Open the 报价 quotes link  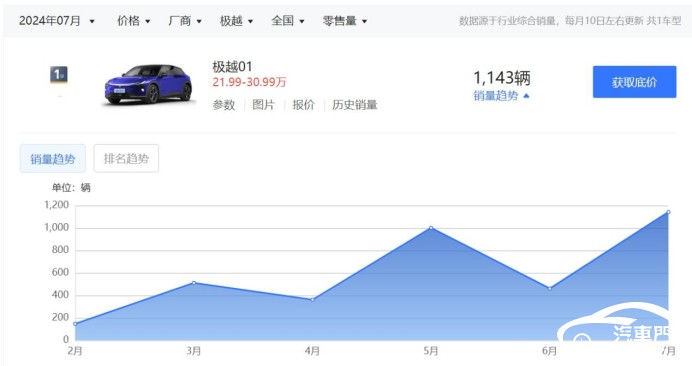(304, 105)
